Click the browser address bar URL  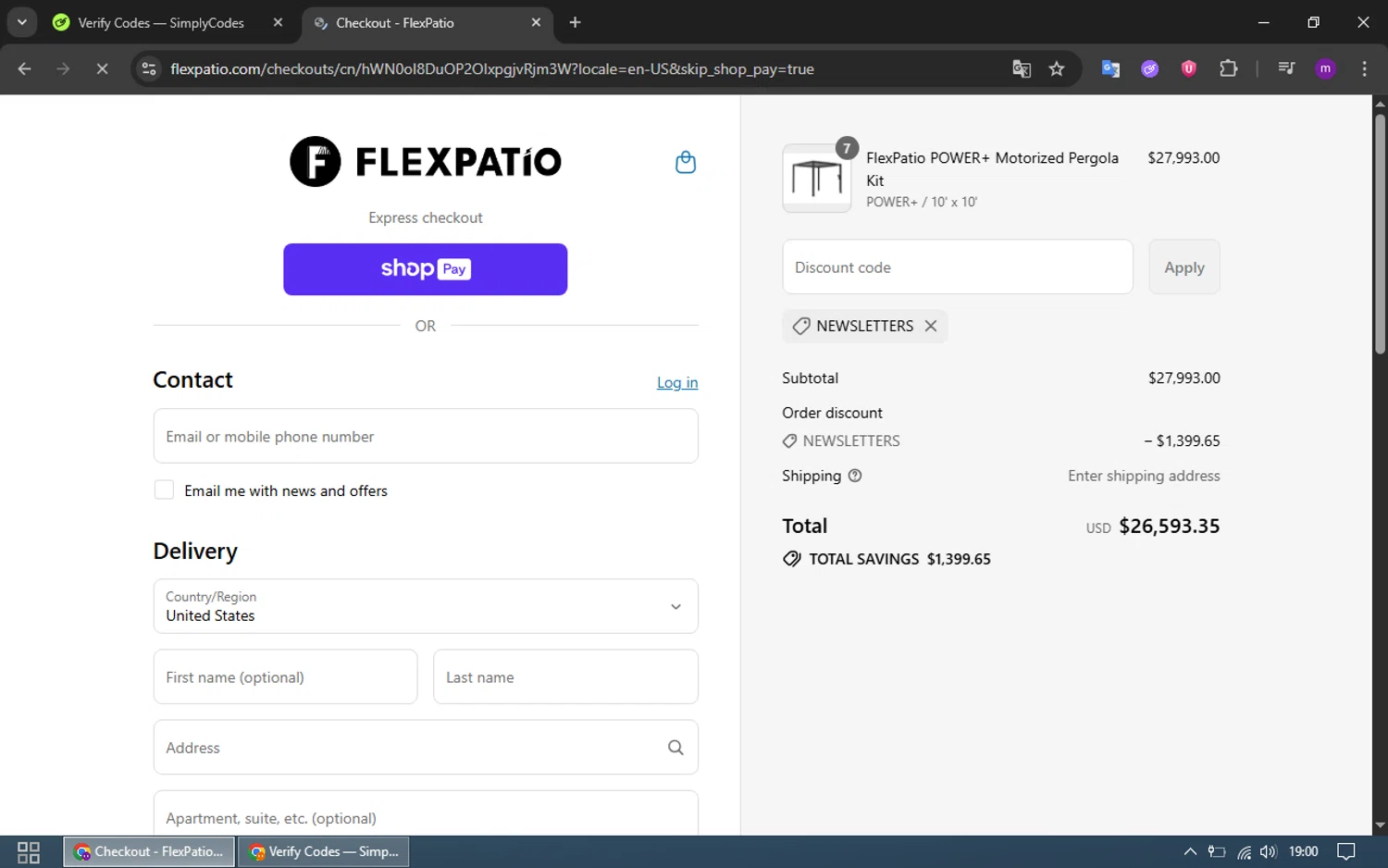492,68
